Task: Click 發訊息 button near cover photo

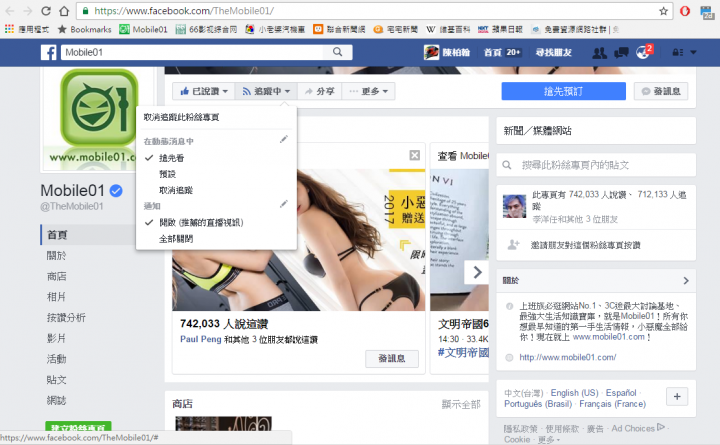Action: 661,91
